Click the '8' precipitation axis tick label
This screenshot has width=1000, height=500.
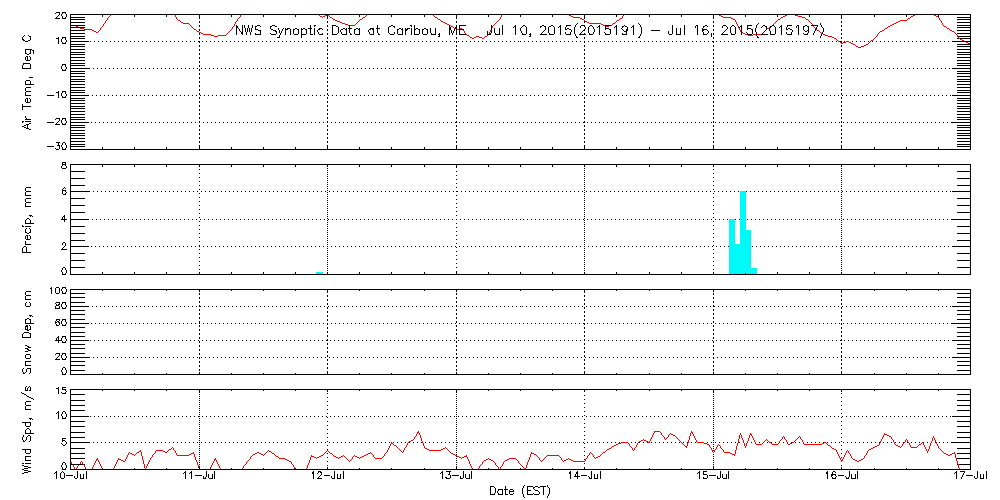[x=62, y=165]
